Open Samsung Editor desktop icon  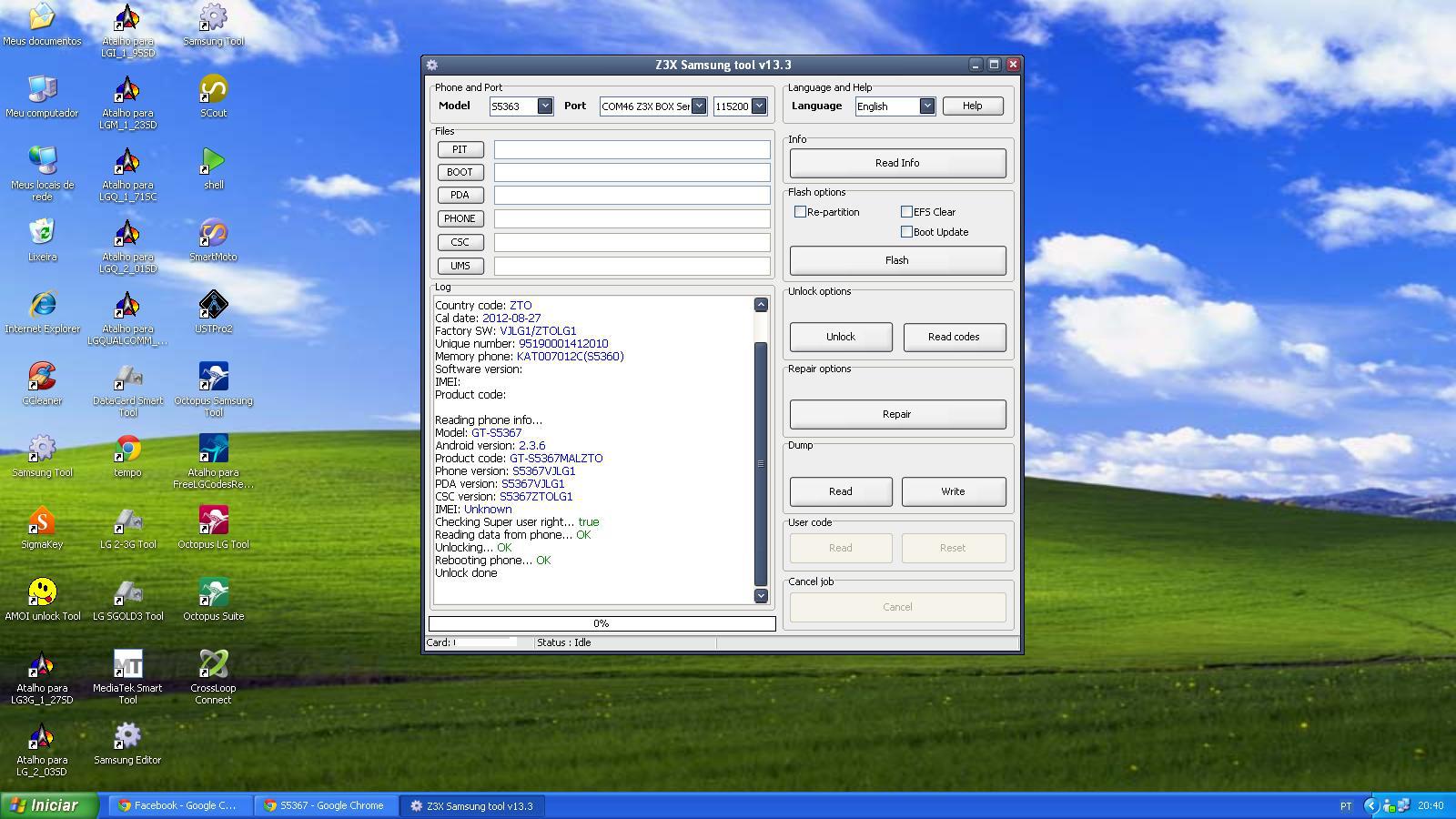point(127,743)
